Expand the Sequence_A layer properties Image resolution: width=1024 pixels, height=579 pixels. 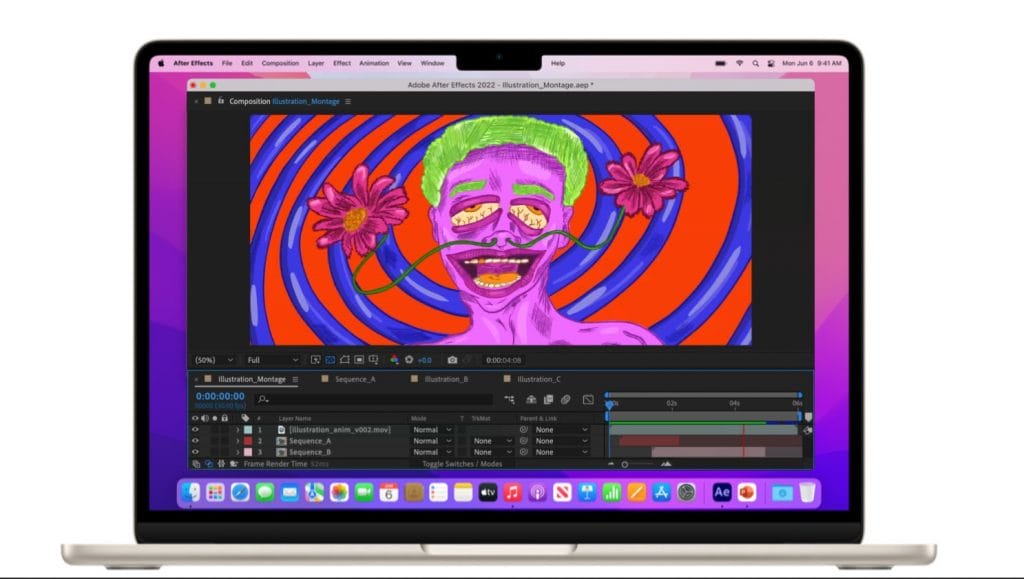click(237, 441)
